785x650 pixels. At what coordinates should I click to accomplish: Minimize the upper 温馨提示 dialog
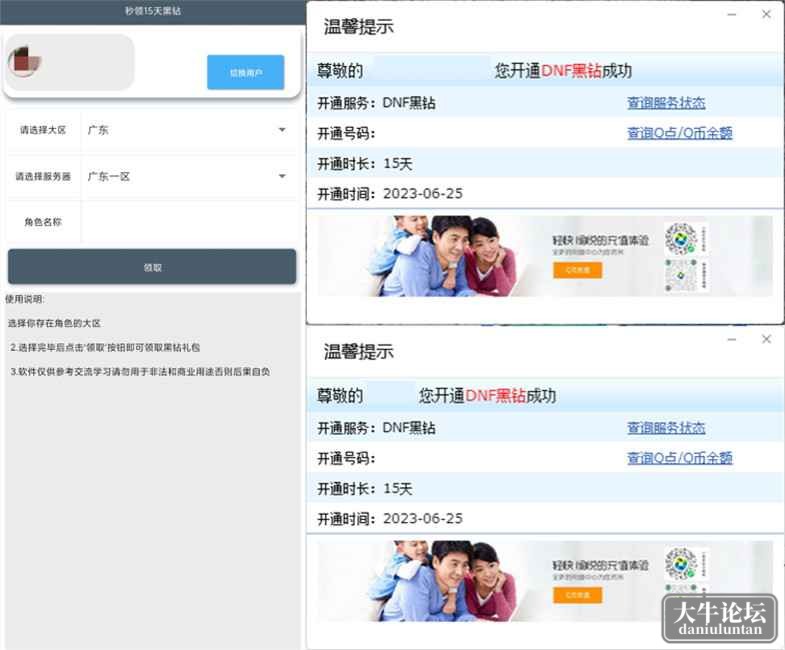pos(731,15)
